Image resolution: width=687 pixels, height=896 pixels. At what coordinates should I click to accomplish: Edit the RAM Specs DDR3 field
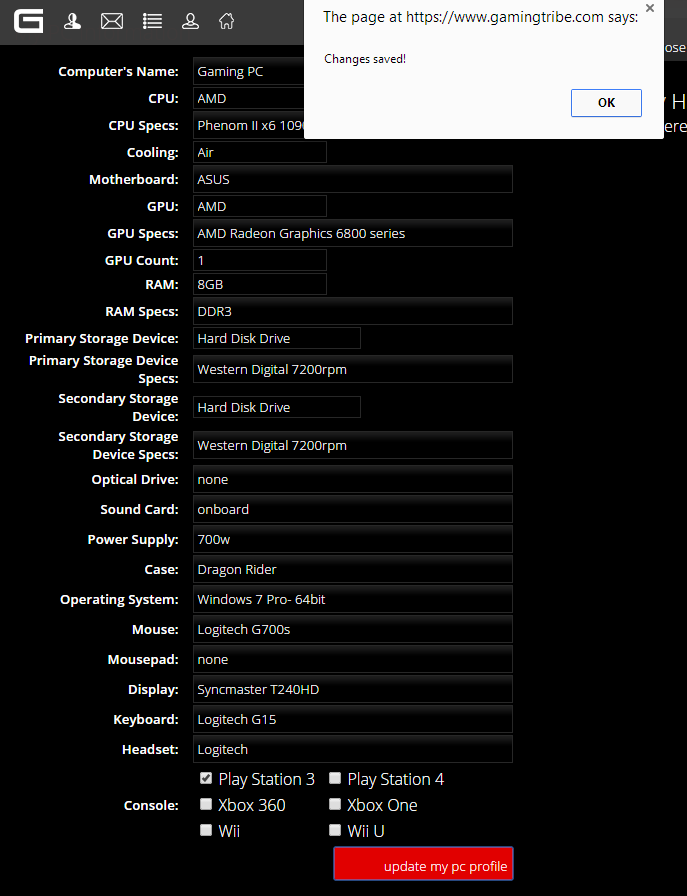pyautogui.click(x=353, y=311)
